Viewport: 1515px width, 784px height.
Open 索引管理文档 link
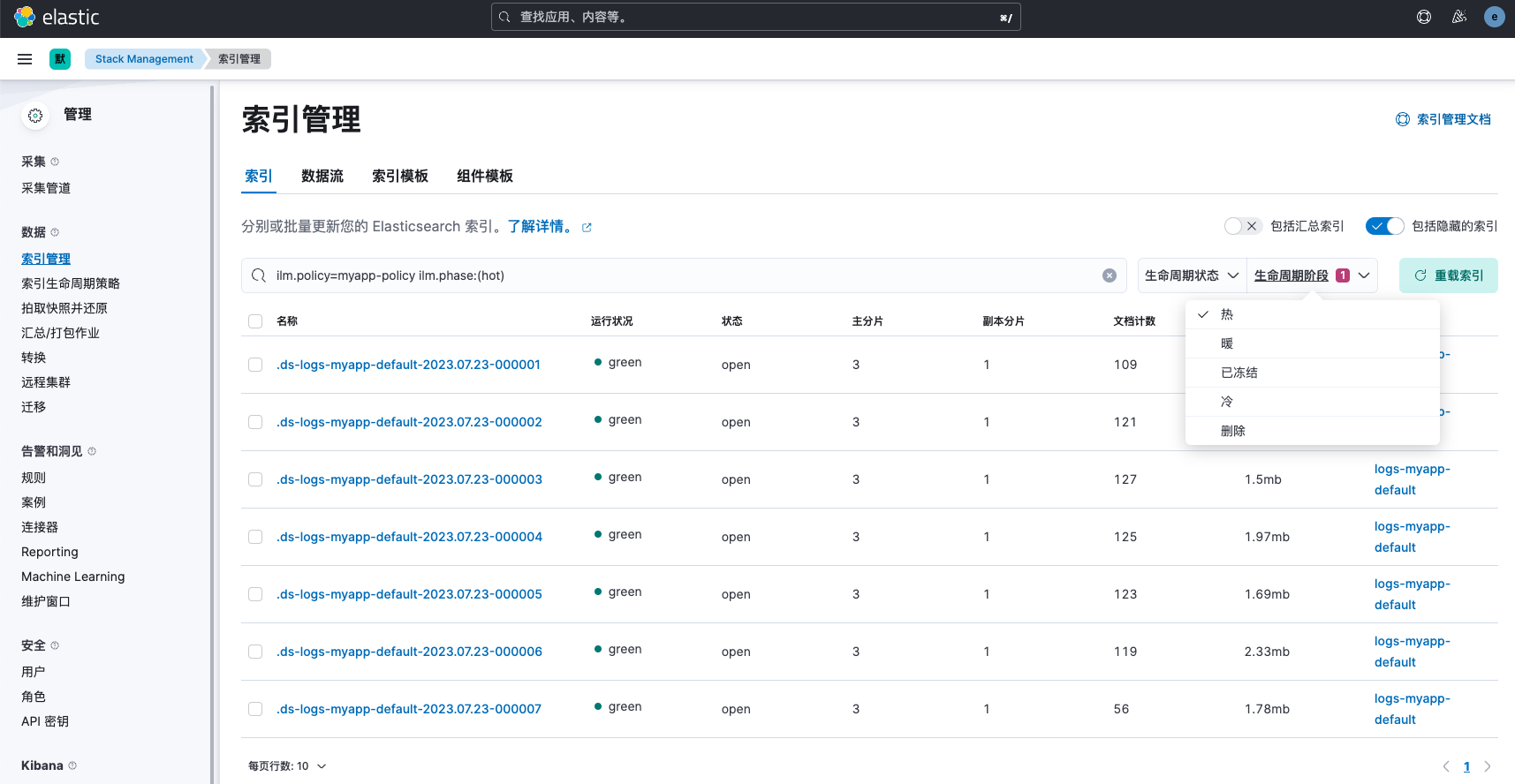[1443, 119]
